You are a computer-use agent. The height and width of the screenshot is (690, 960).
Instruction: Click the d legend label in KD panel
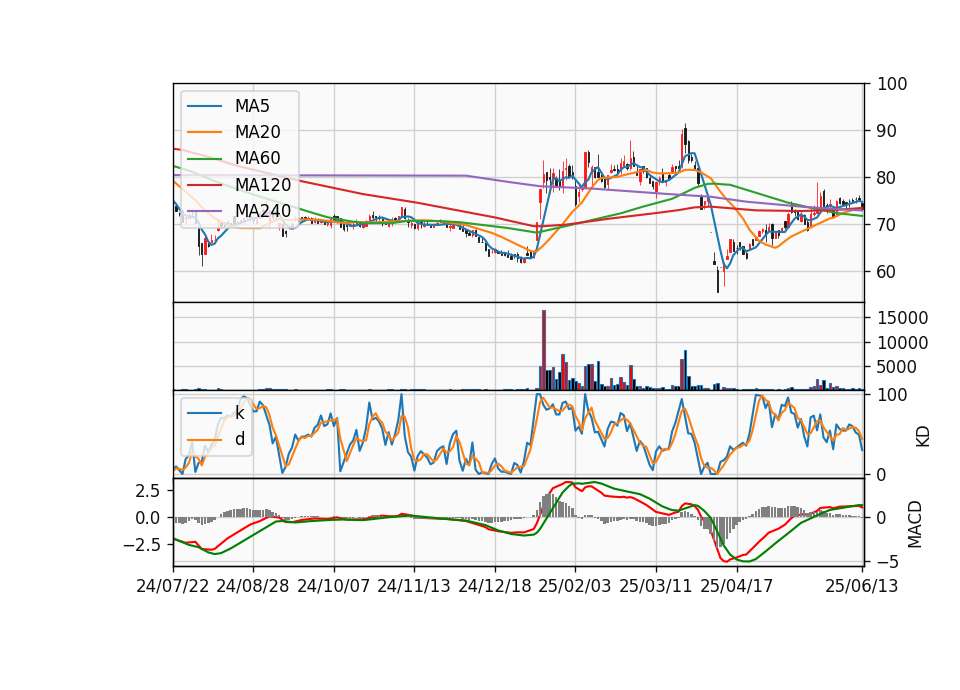point(240,439)
